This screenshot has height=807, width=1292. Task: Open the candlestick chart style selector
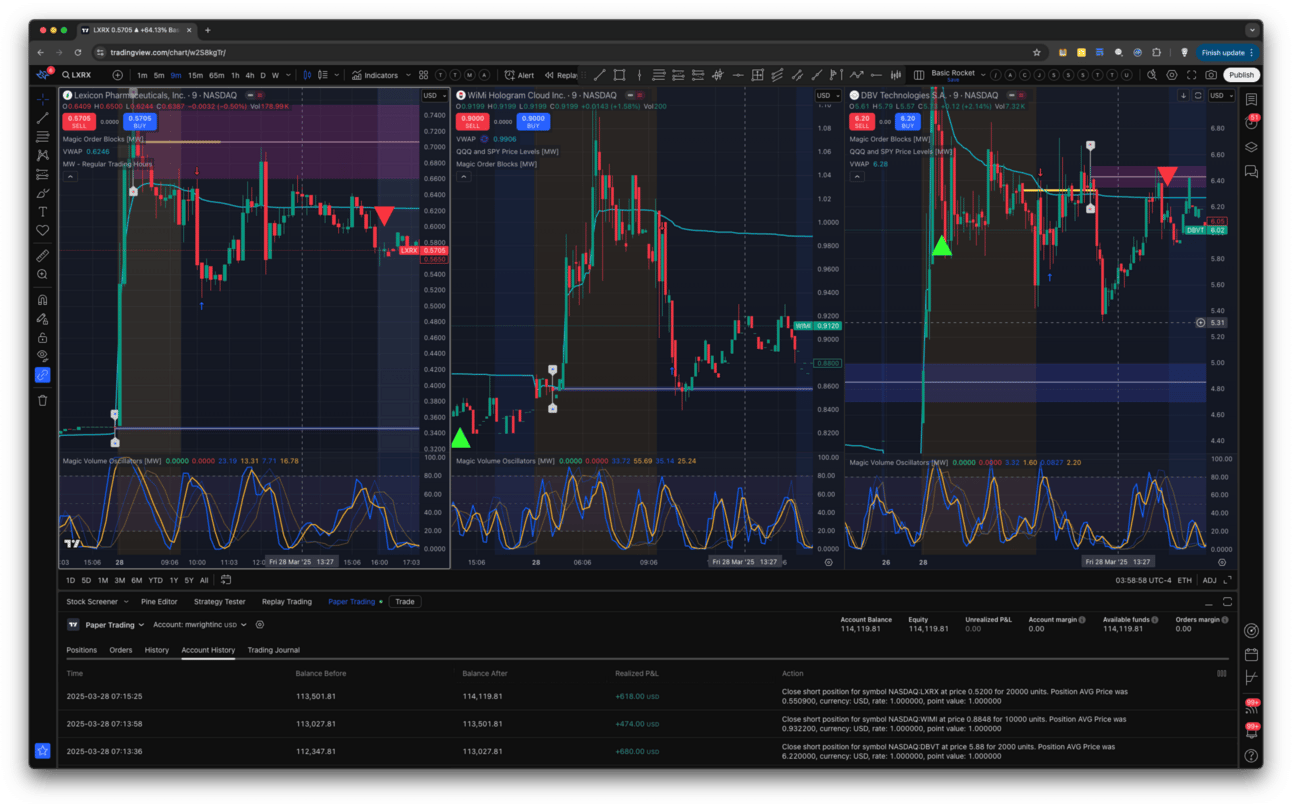pyautogui.click(x=307, y=75)
